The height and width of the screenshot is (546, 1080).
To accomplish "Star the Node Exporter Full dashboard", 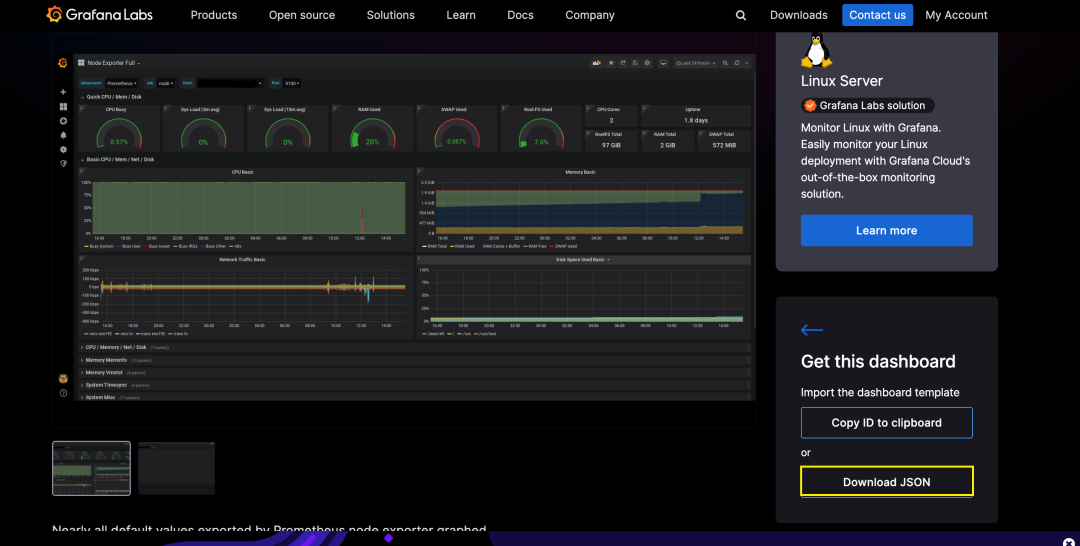I will [611, 63].
